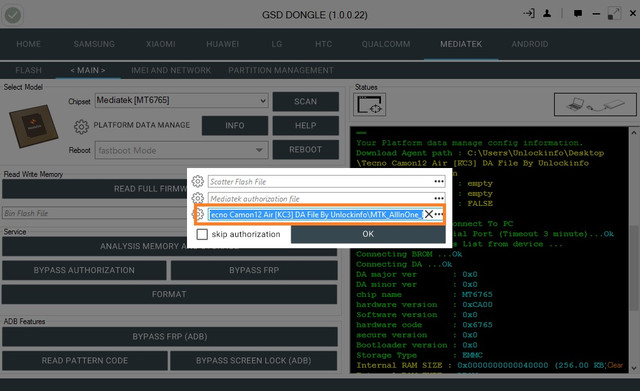
Task: Open the user account icon in title bar
Action: click(547, 14)
